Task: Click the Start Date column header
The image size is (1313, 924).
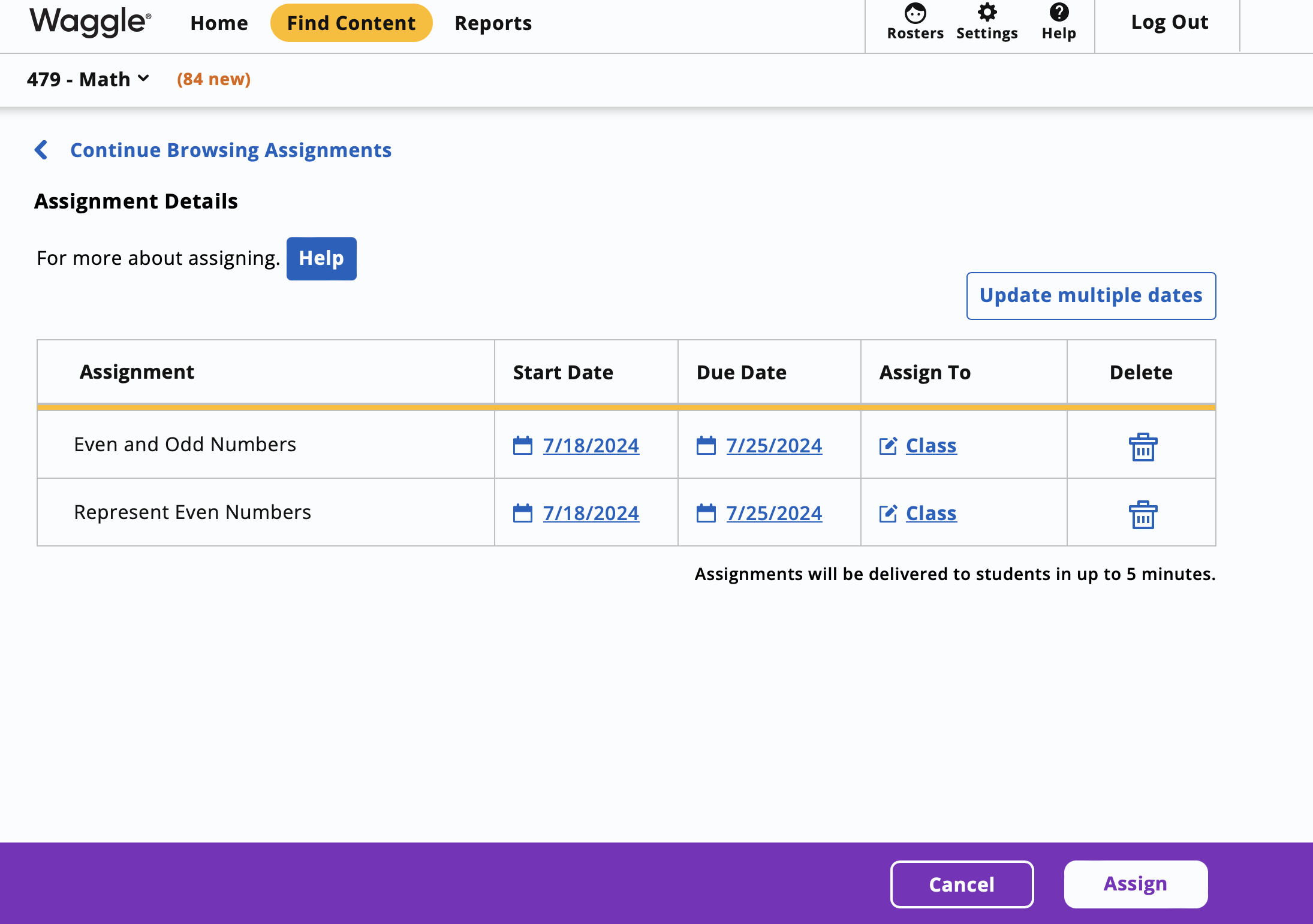Action: point(563,372)
